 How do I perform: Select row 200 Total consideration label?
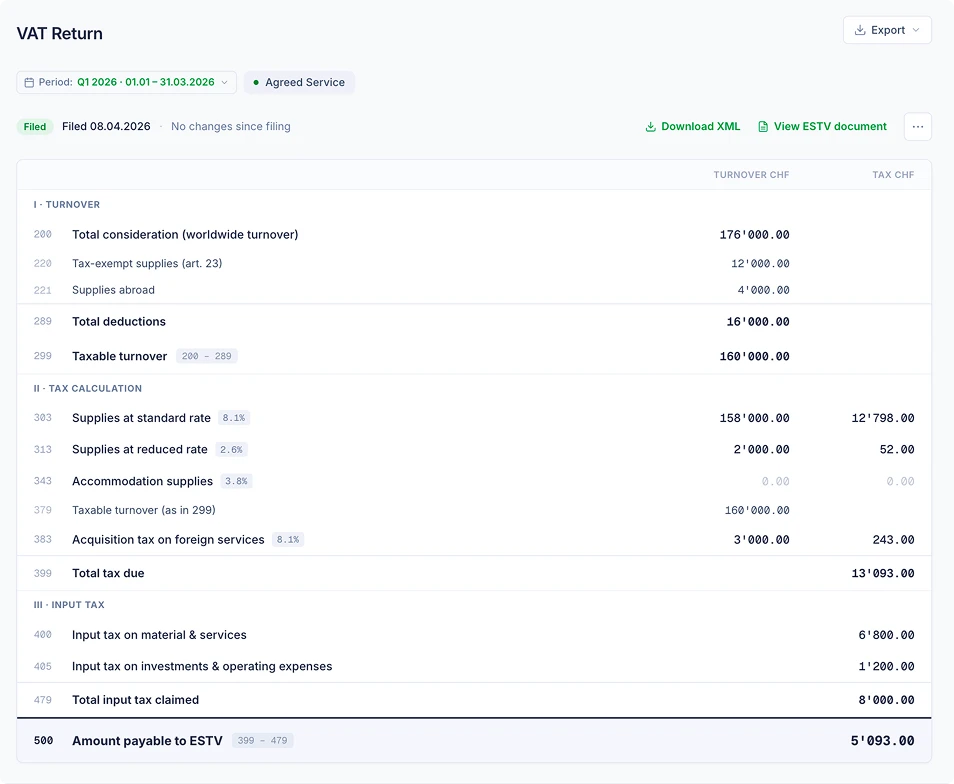tap(185, 235)
